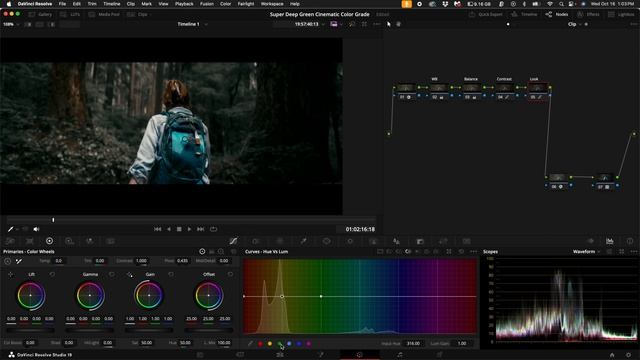Screen dimensions: 640x360
Task: Reset the Gamma color wheel
Action: pos(111,274)
